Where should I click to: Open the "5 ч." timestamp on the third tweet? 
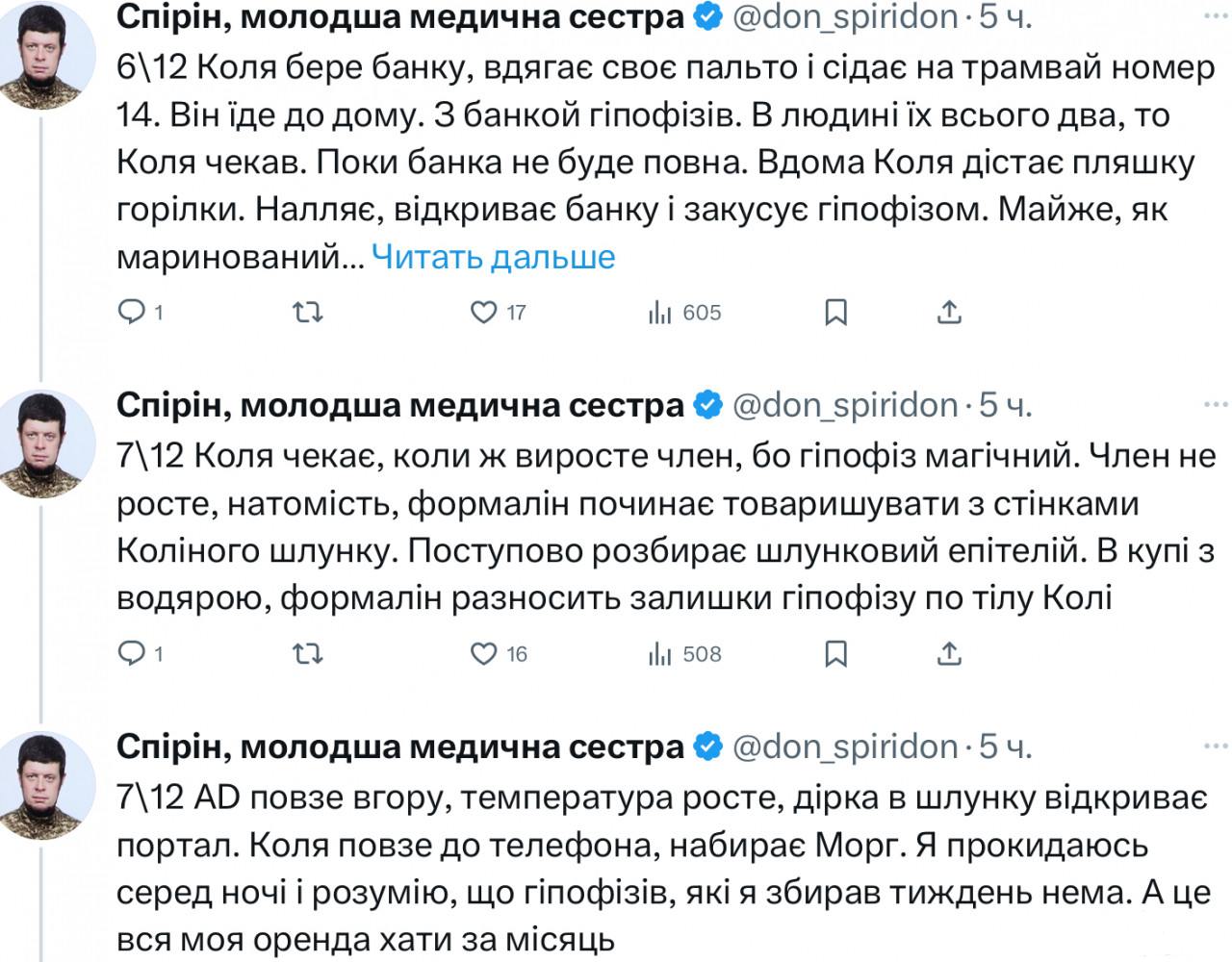[1006, 747]
